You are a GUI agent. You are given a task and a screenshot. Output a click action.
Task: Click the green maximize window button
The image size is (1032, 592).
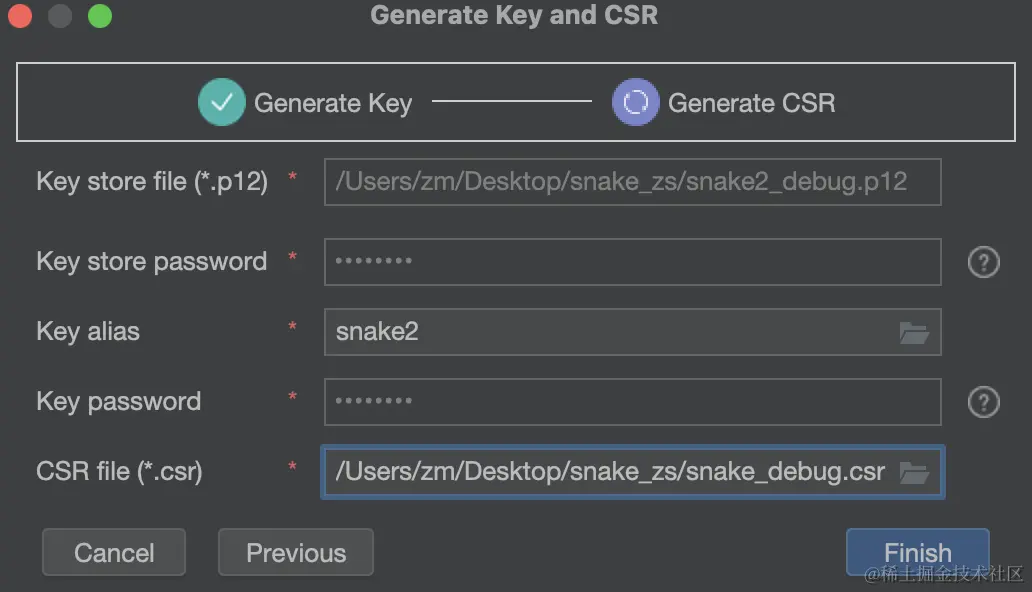tap(100, 16)
